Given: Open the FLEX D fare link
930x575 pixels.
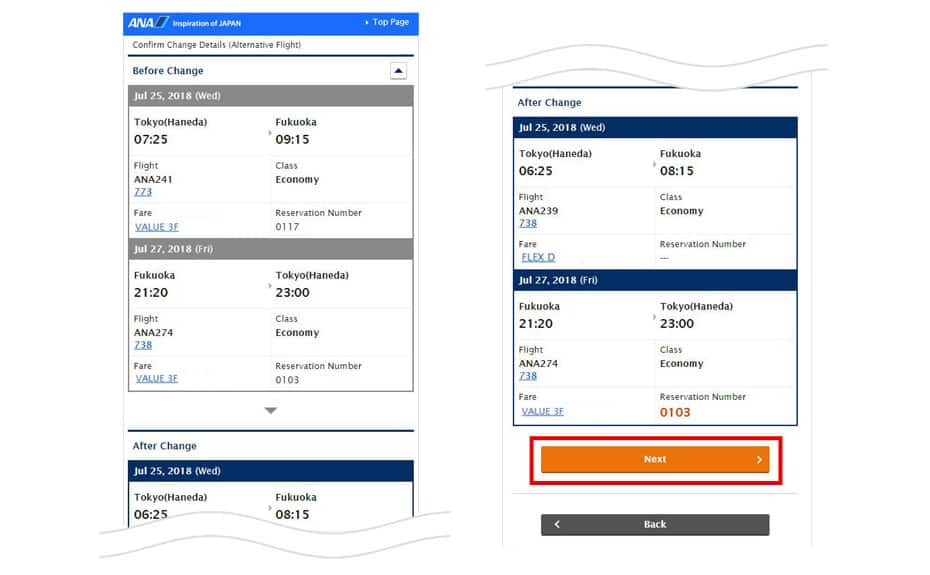Looking at the screenshot, I should tap(538, 258).
